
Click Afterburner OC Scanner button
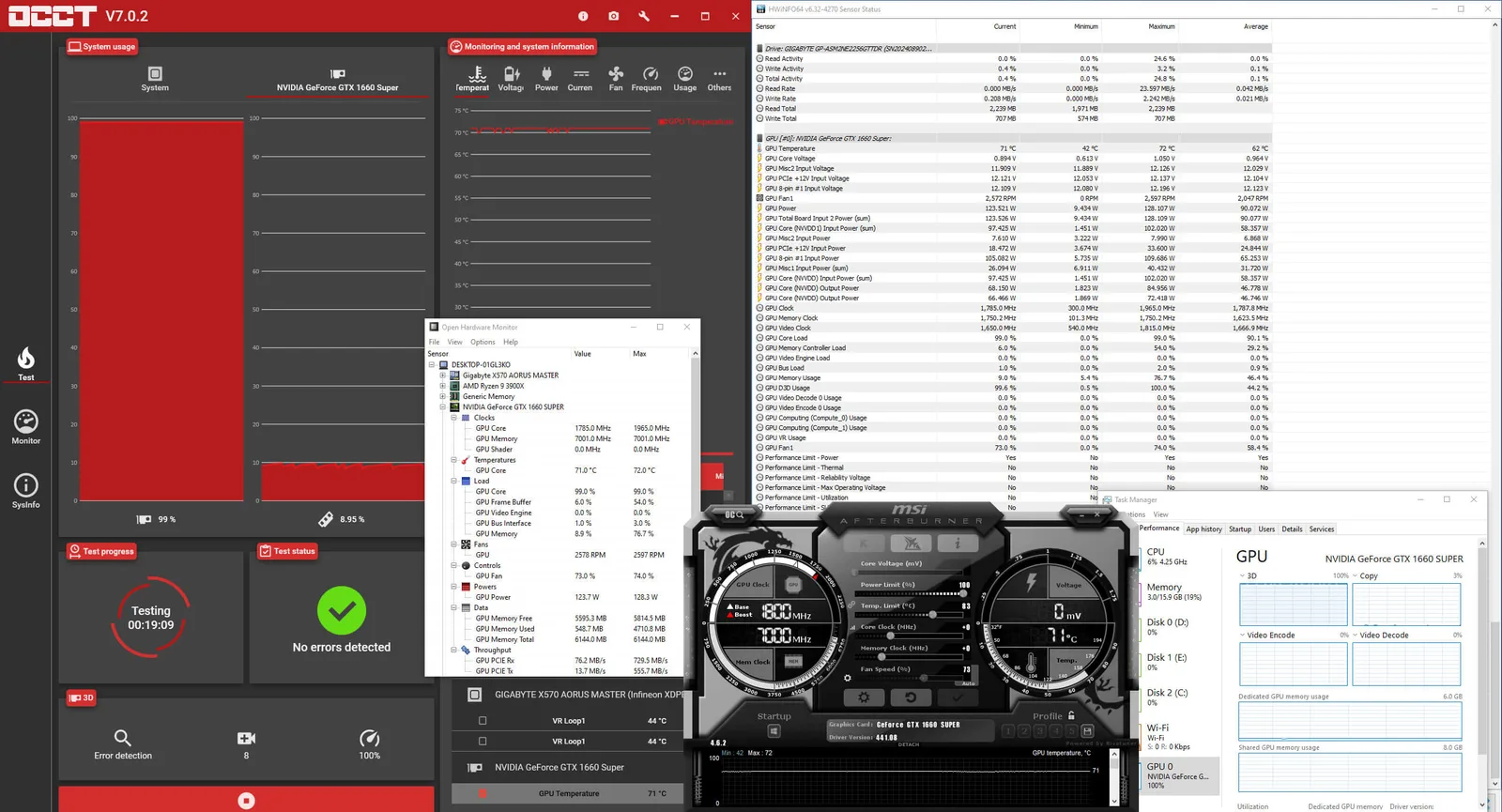tap(734, 514)
